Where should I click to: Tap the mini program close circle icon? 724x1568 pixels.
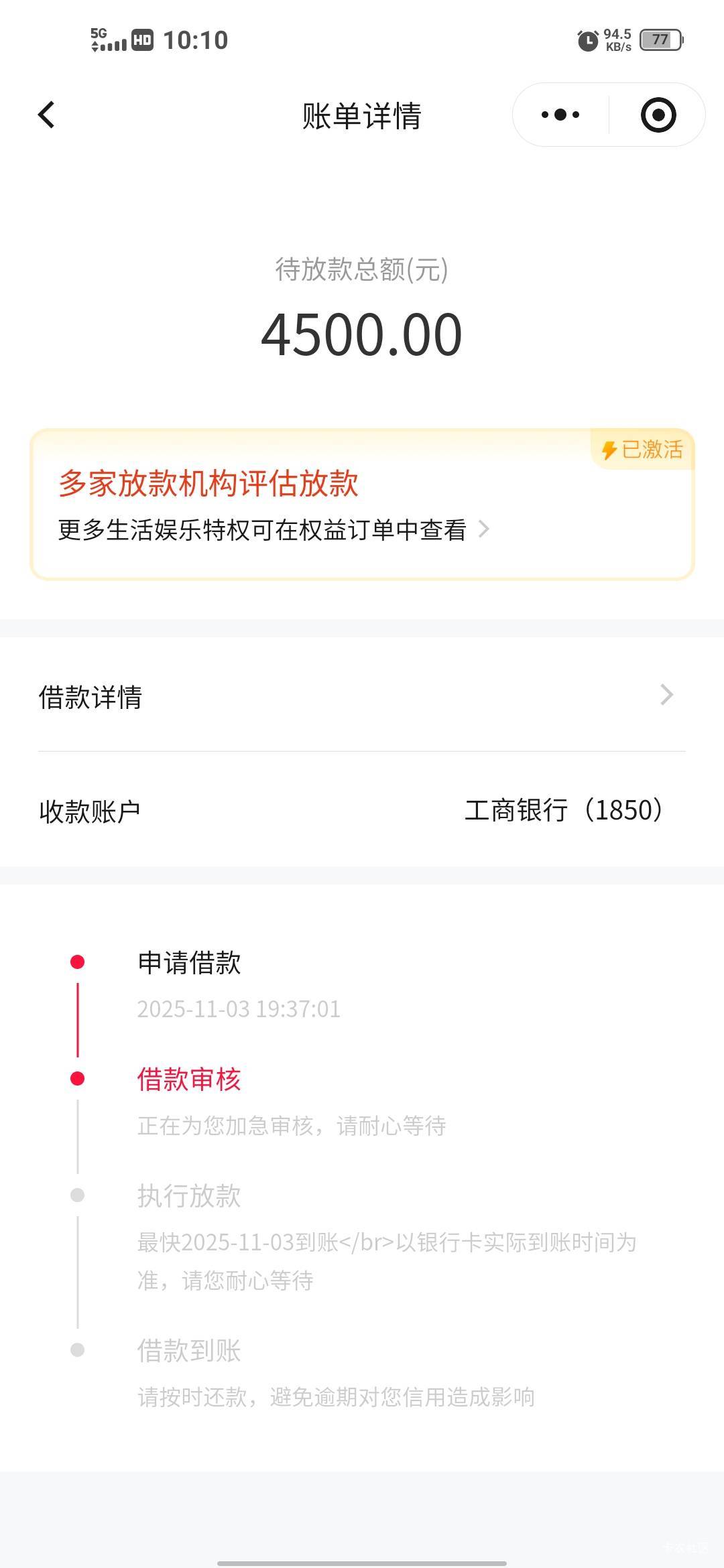coord(658,115)
